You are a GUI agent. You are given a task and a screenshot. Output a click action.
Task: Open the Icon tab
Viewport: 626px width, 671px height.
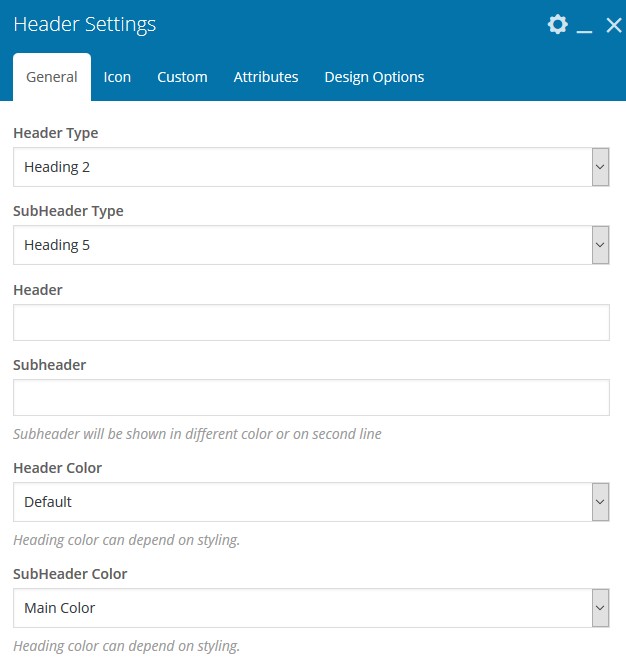click(117, 77)
